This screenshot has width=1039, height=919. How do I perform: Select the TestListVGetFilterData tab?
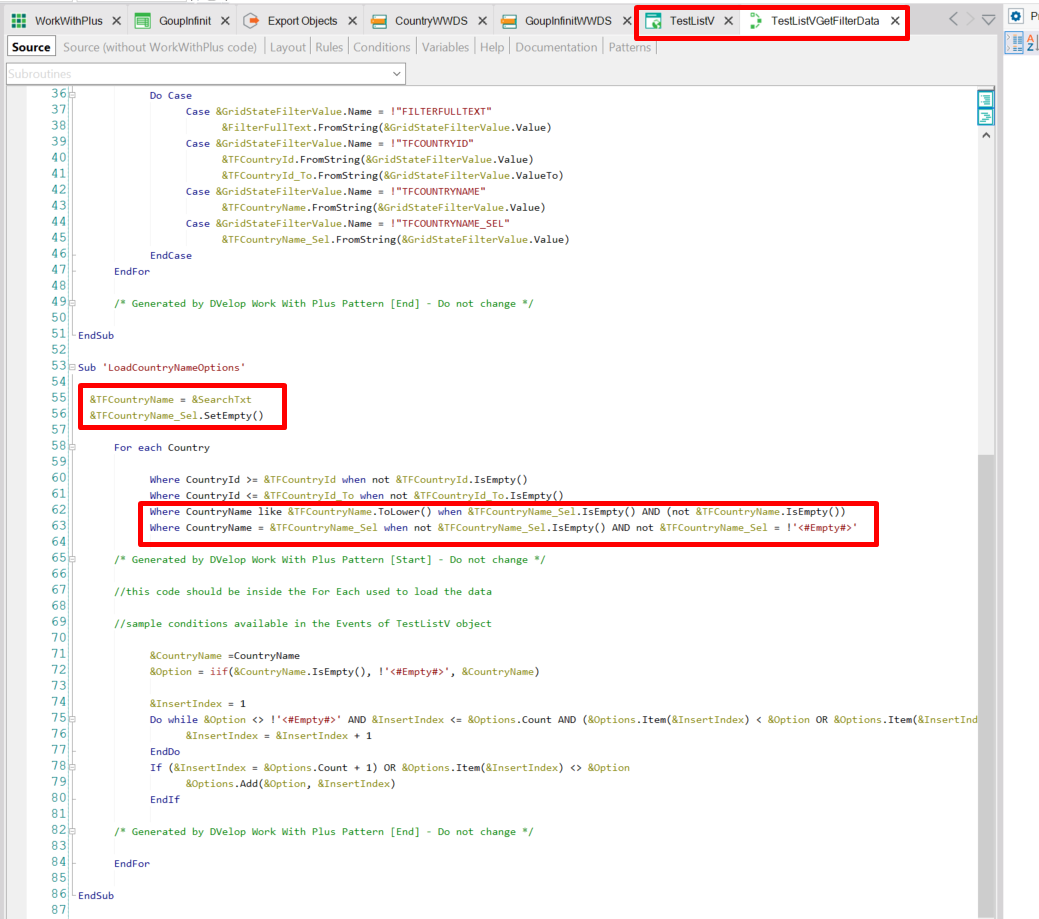[825, 21]
